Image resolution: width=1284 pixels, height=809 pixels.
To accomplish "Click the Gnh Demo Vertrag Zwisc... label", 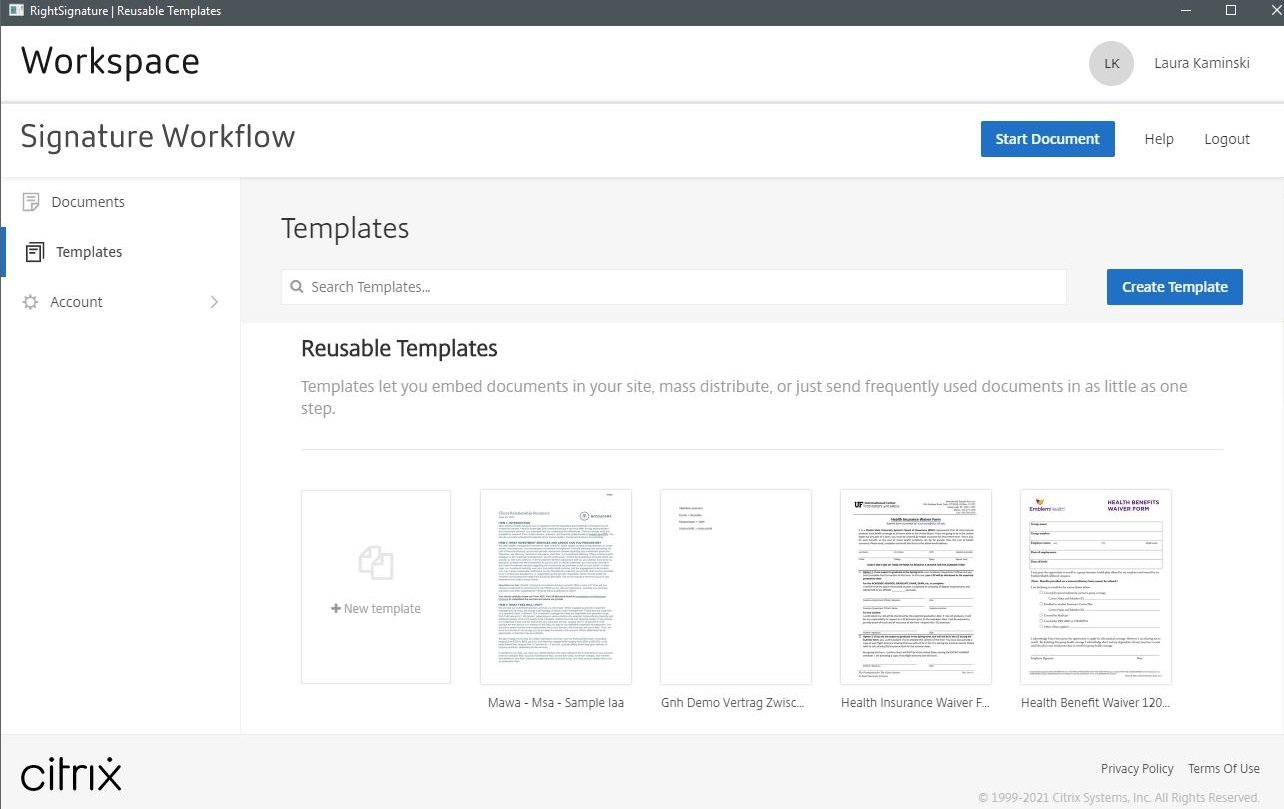I will (x=733, y=703).
